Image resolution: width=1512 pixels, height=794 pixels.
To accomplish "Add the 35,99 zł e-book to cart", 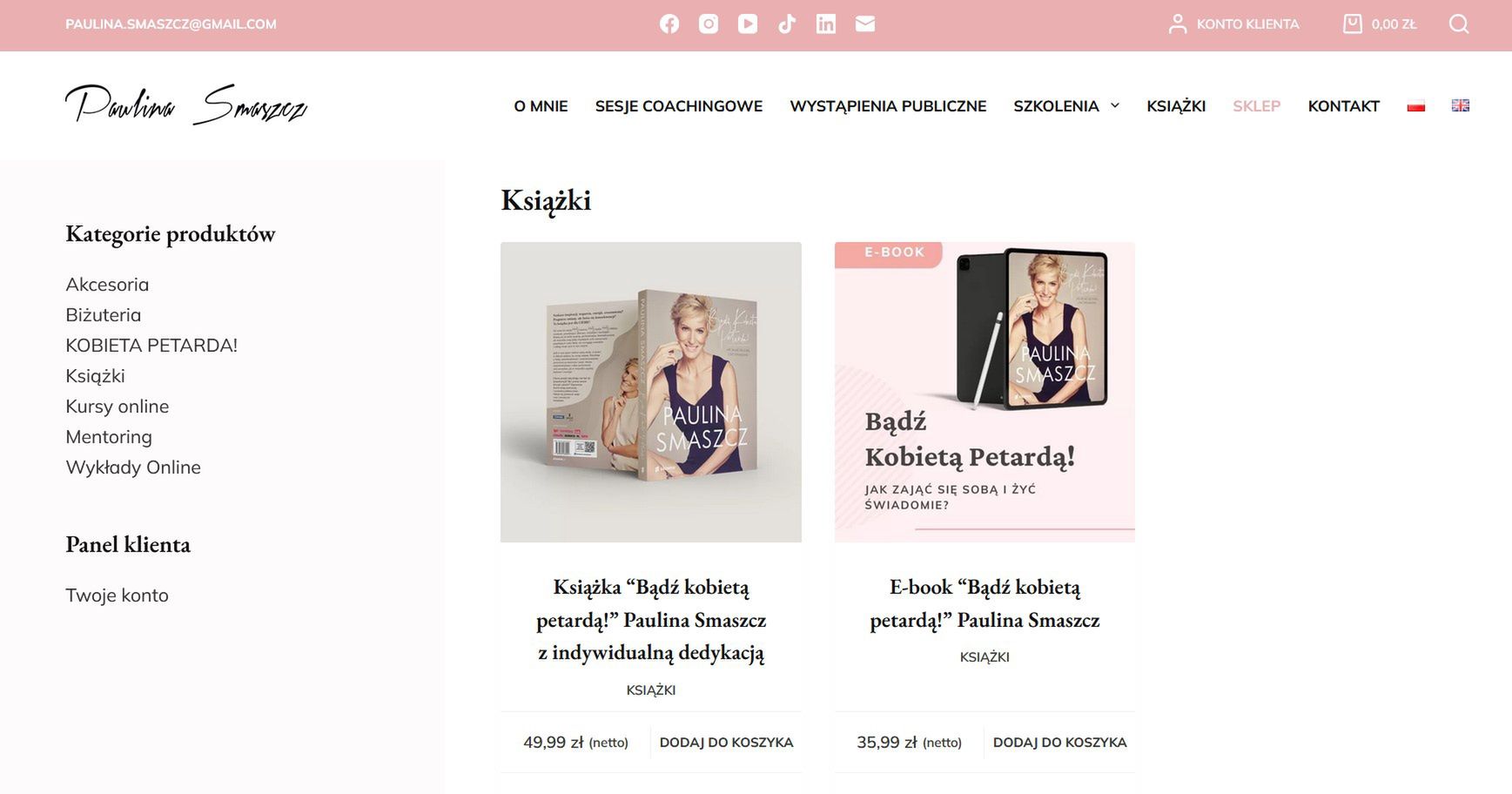I will coord(1059,743).
